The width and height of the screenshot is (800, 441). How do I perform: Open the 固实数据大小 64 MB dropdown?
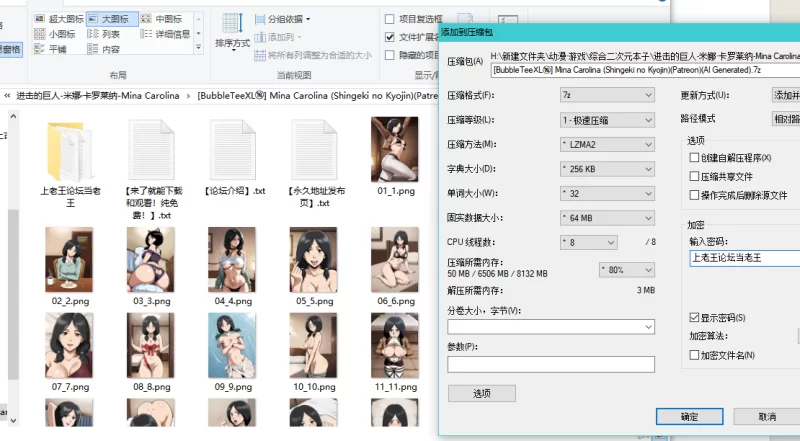click(607, 218)
